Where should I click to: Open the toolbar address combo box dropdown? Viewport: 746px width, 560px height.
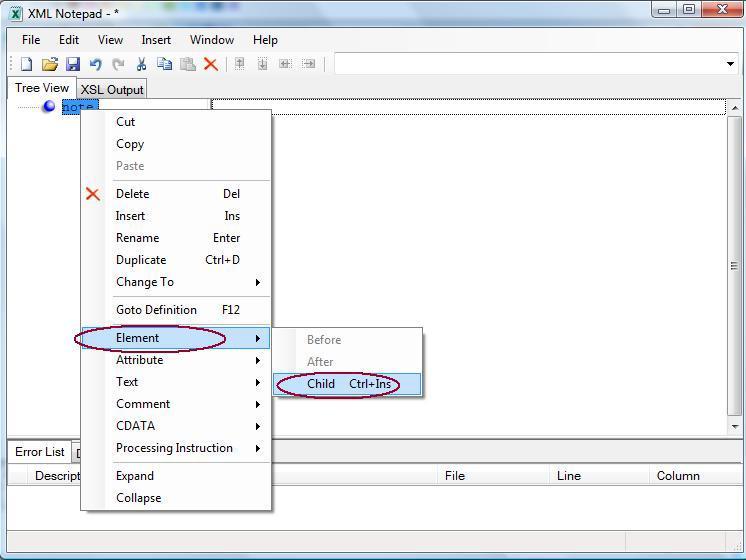click(x=730, y=64)
